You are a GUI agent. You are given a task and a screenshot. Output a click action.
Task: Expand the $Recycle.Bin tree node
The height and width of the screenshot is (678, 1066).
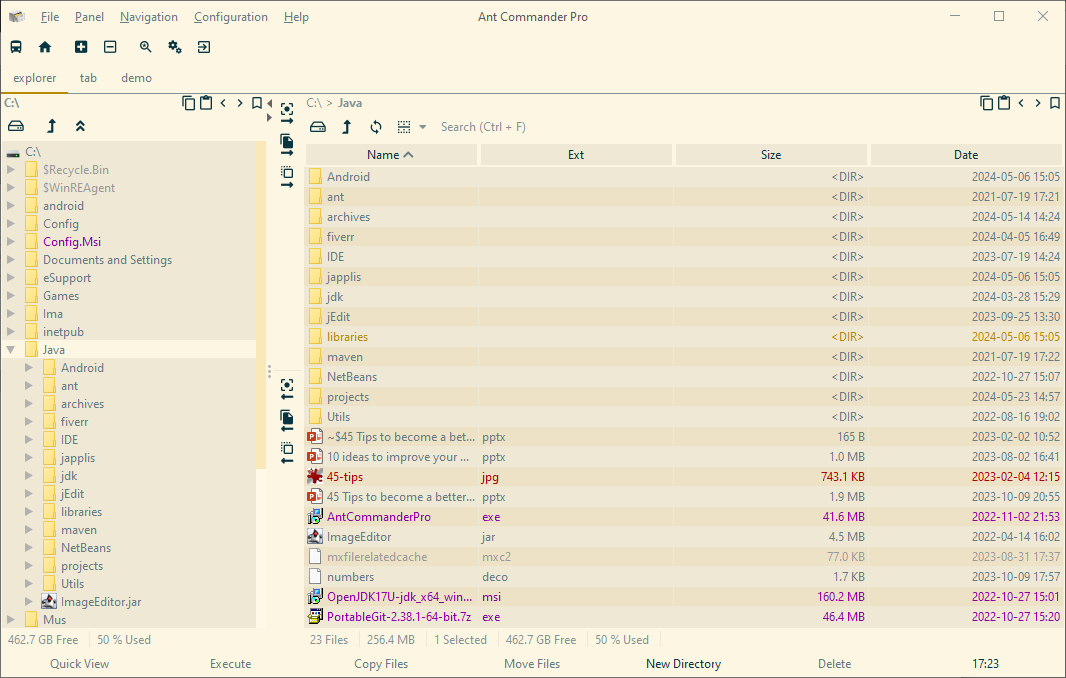point(11,169)
